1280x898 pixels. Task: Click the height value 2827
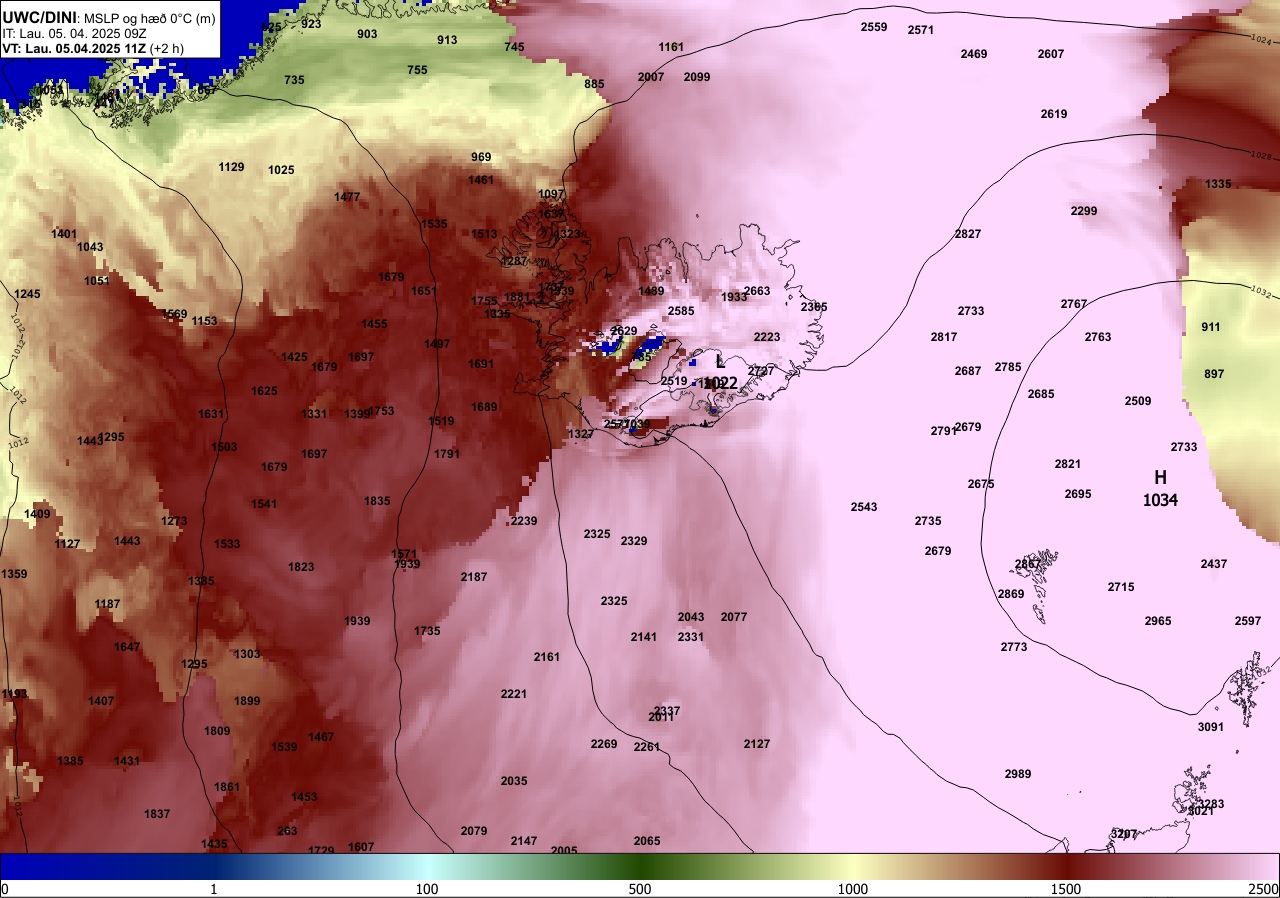click(x=968, y=234)
